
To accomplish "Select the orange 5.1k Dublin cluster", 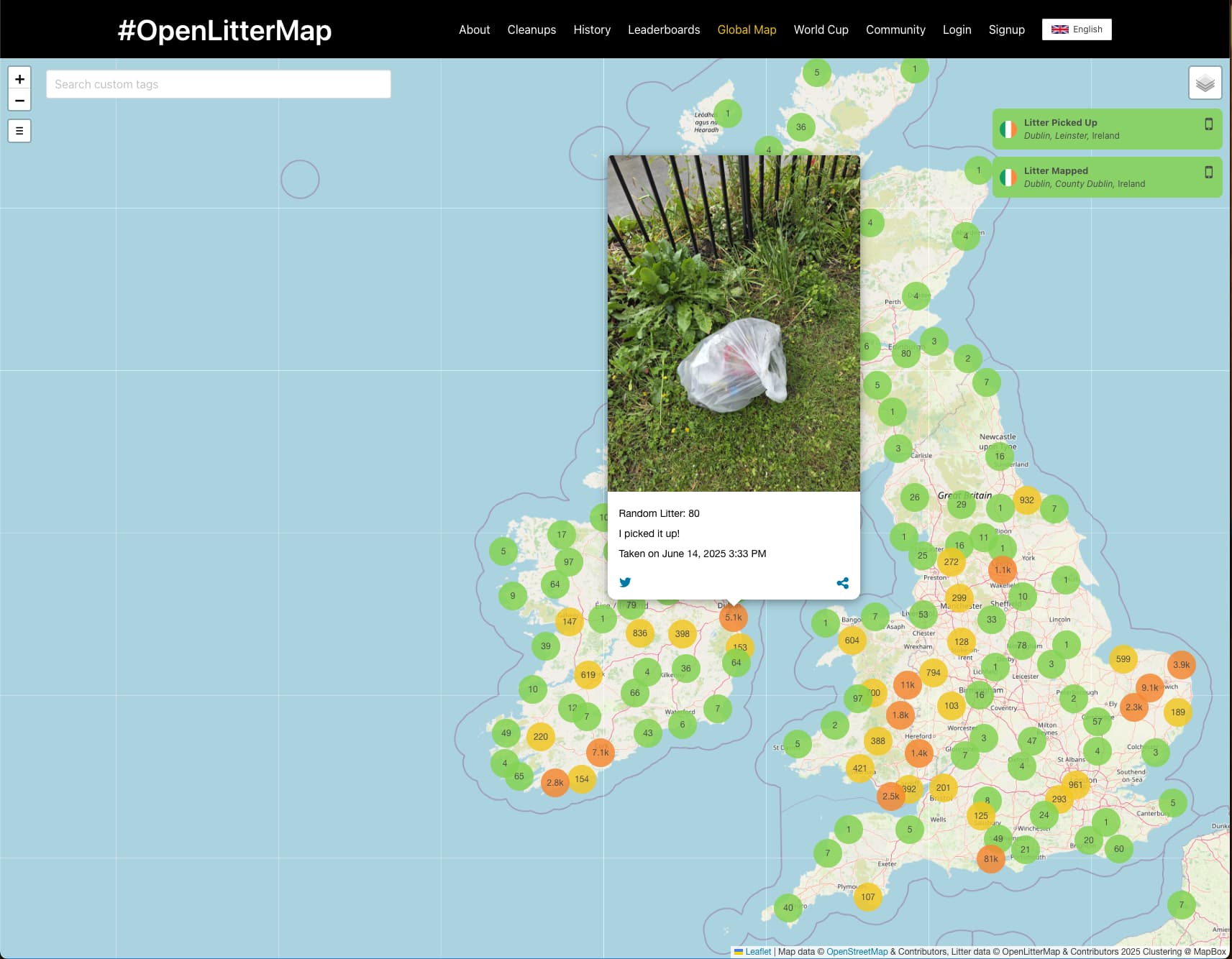I will click(733, 618).
